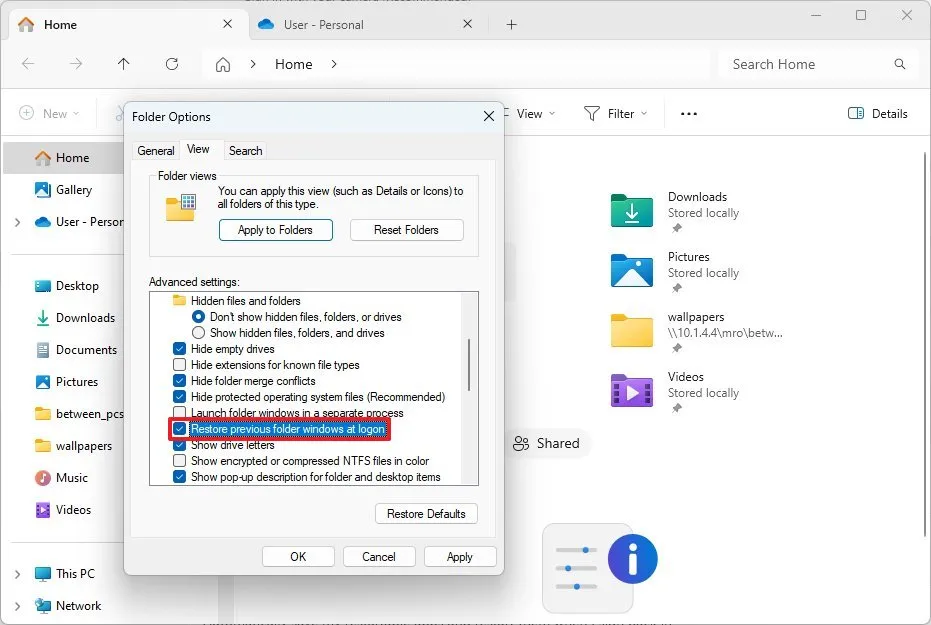Uncheck Hide protected operating system files
This screenshot has width=931, height=625.
[x=179, y=397]
